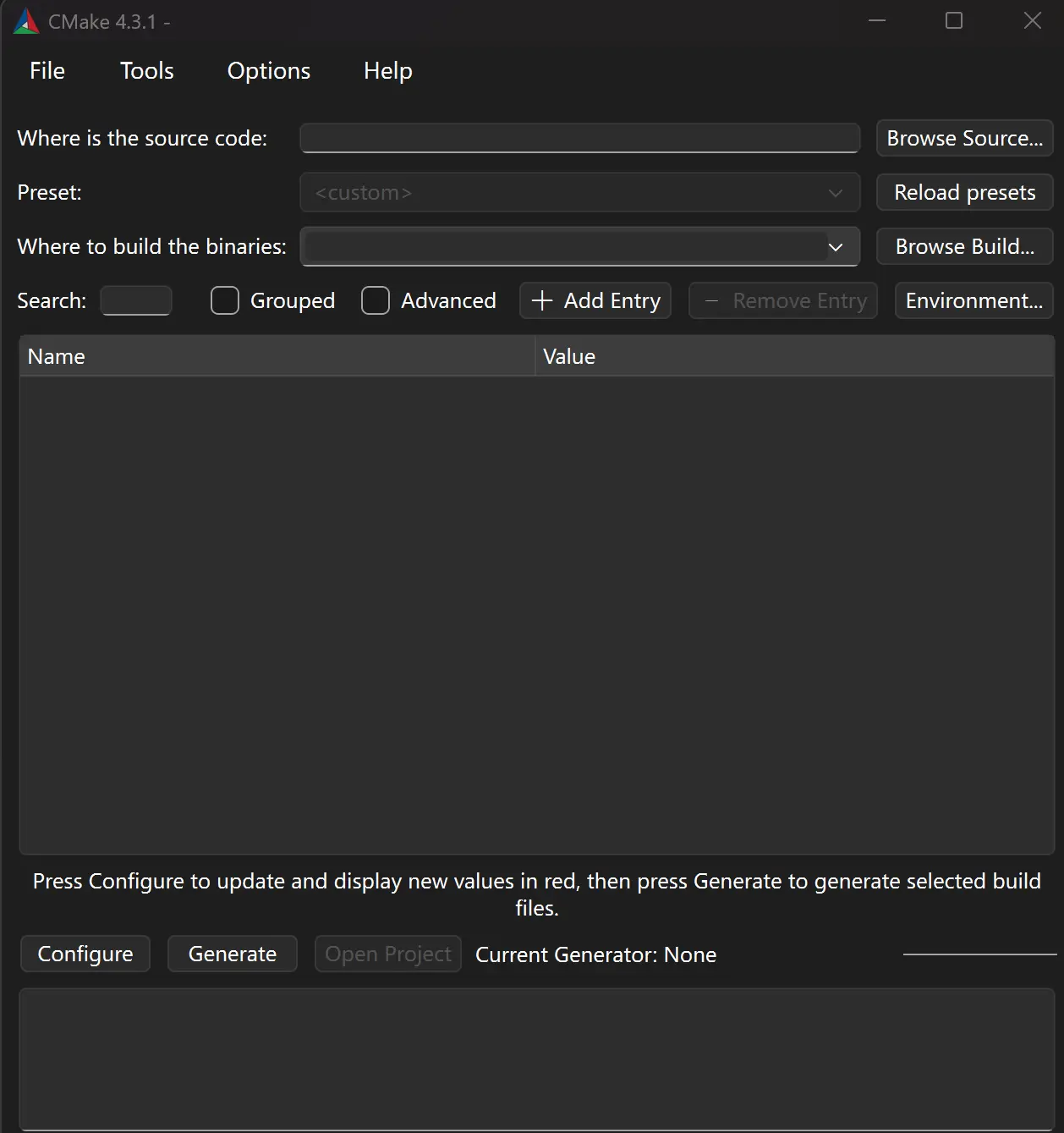Click the source code path input field
Viewport: 1064px width, 1133px height.
(580, 138)
